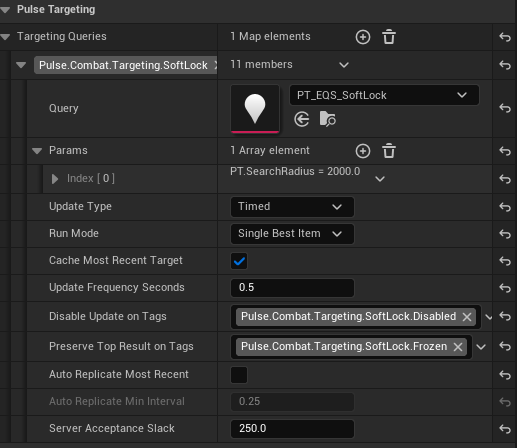Edit the Update Frequency Seconds field

292,288
